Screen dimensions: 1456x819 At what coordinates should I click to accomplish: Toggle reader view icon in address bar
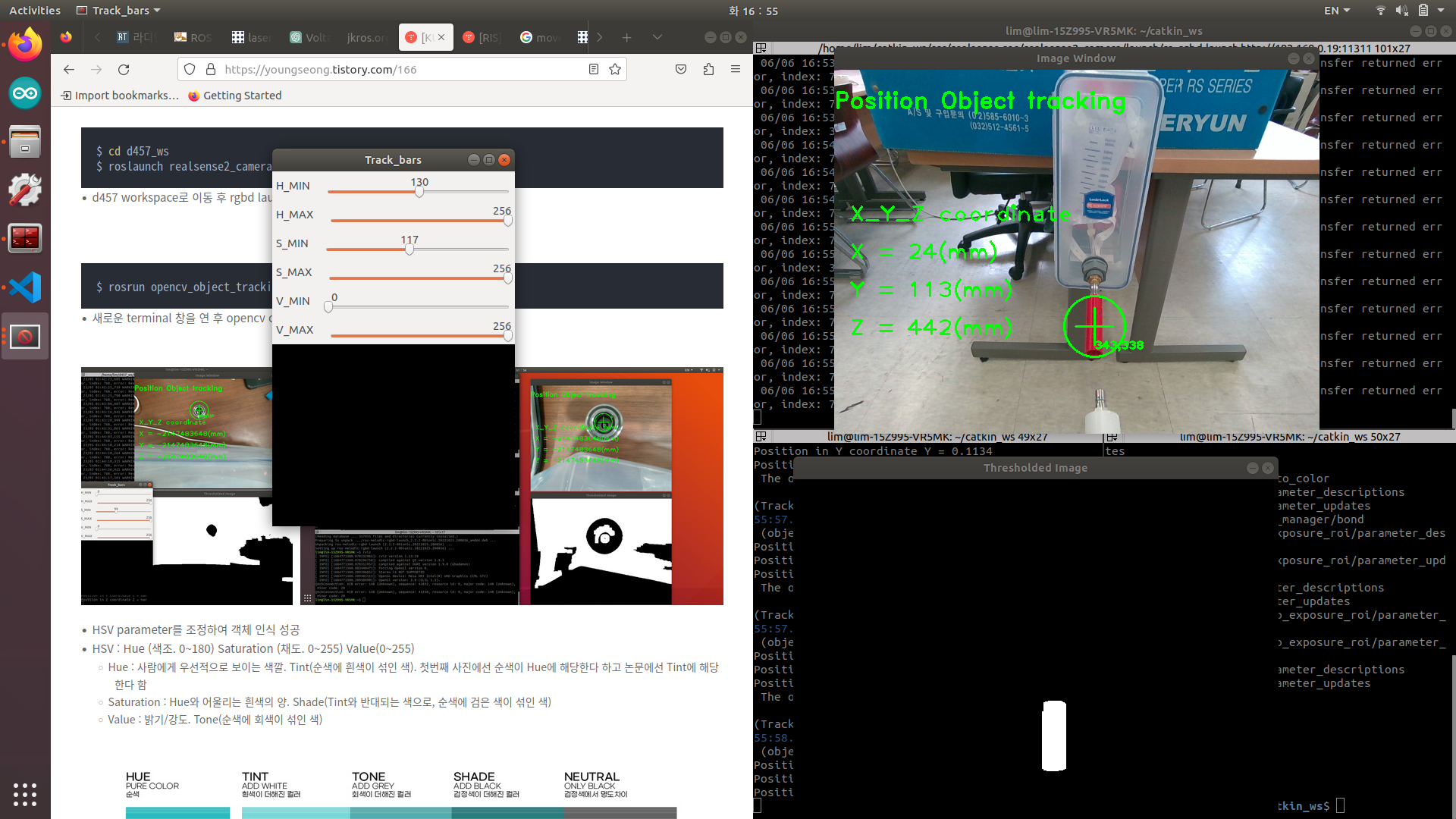point(594,70)
